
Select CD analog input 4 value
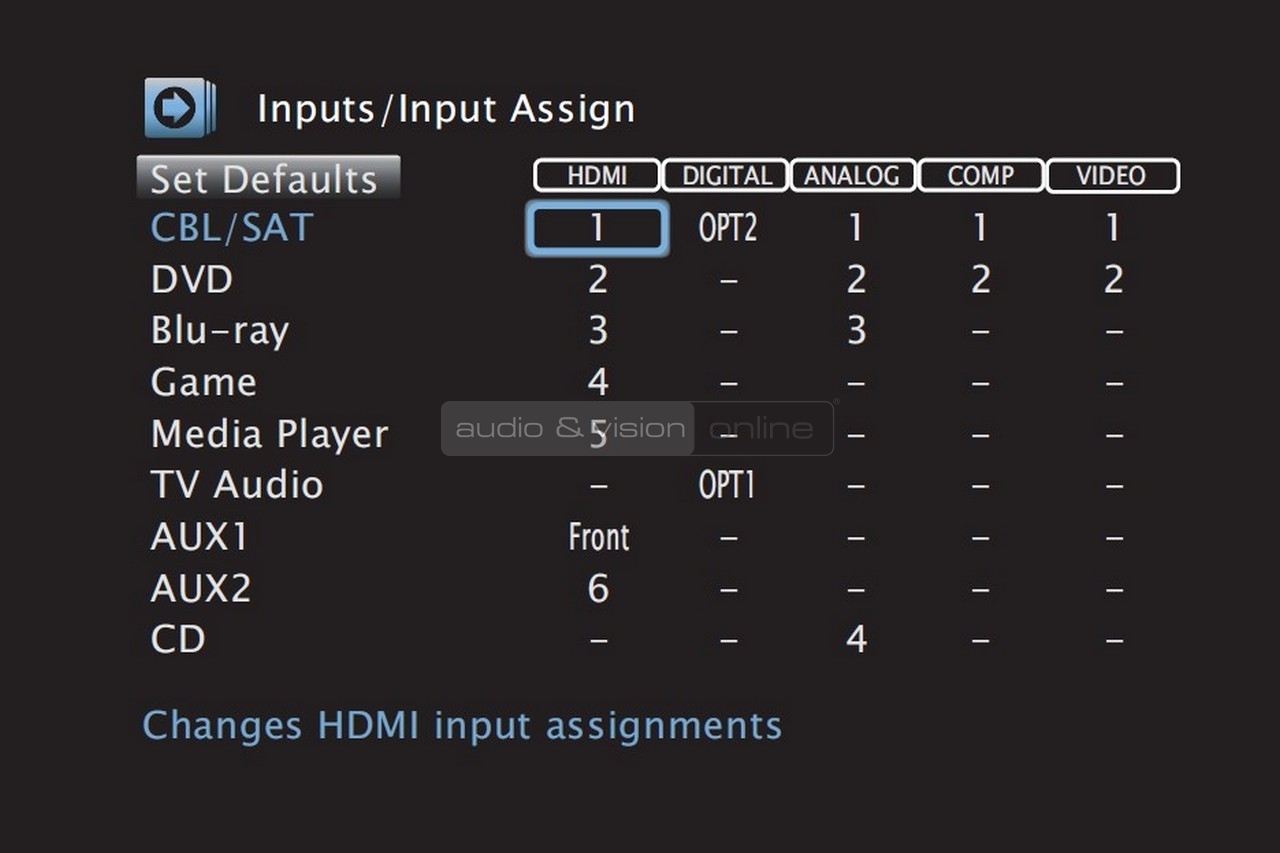856,640
